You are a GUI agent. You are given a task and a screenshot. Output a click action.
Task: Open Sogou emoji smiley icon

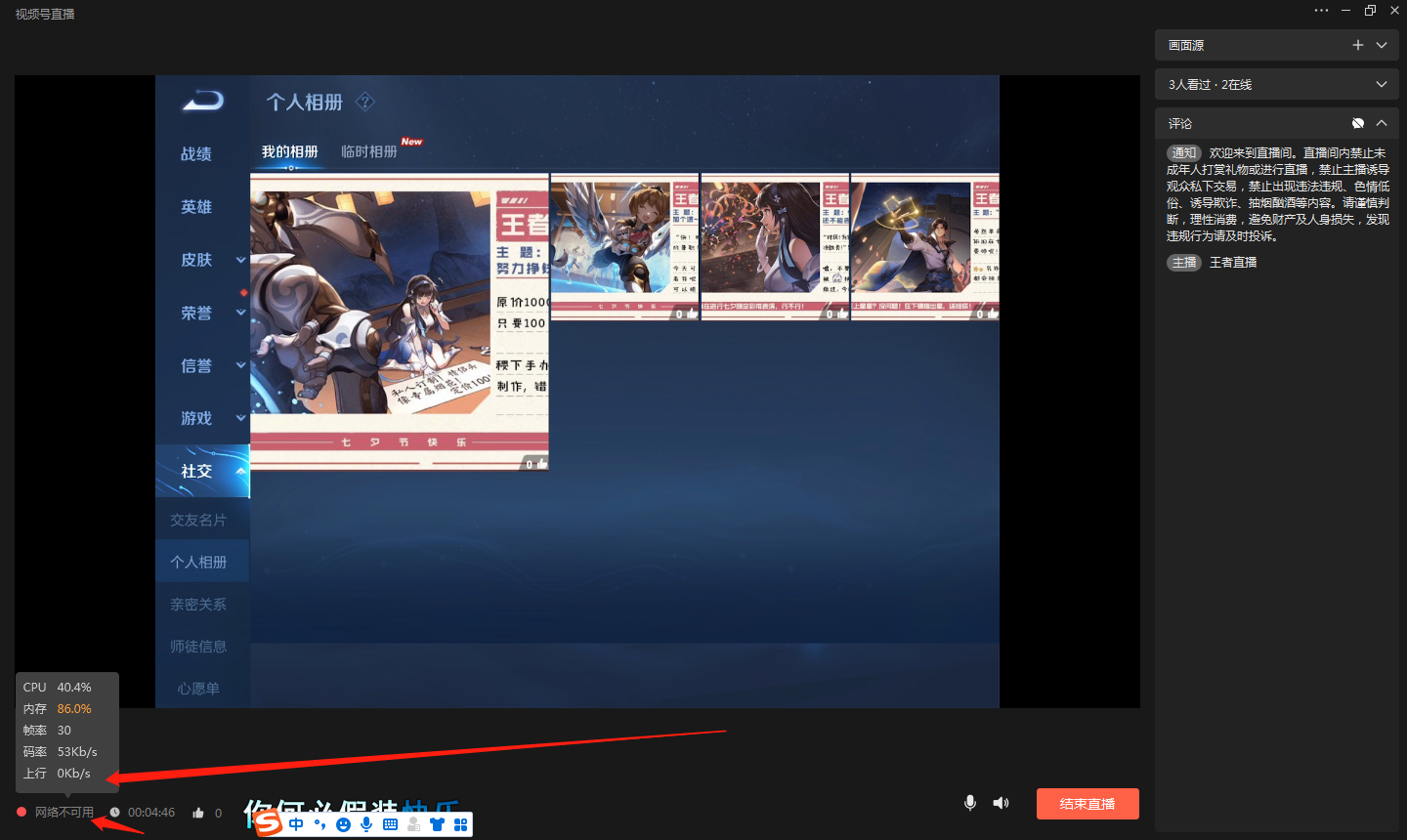coord(343,824)
